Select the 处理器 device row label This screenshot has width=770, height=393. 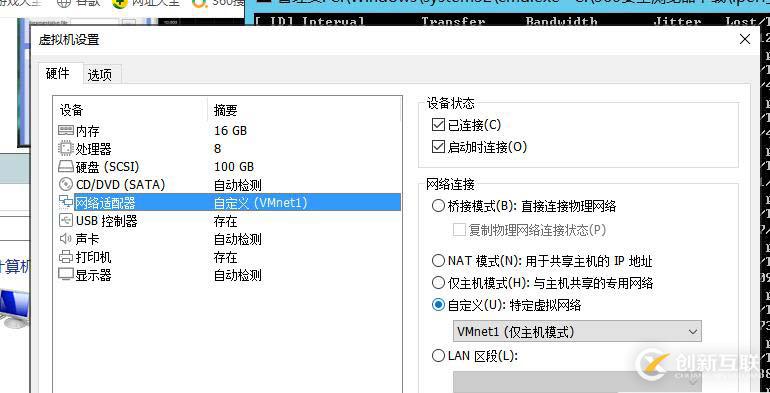93,149
